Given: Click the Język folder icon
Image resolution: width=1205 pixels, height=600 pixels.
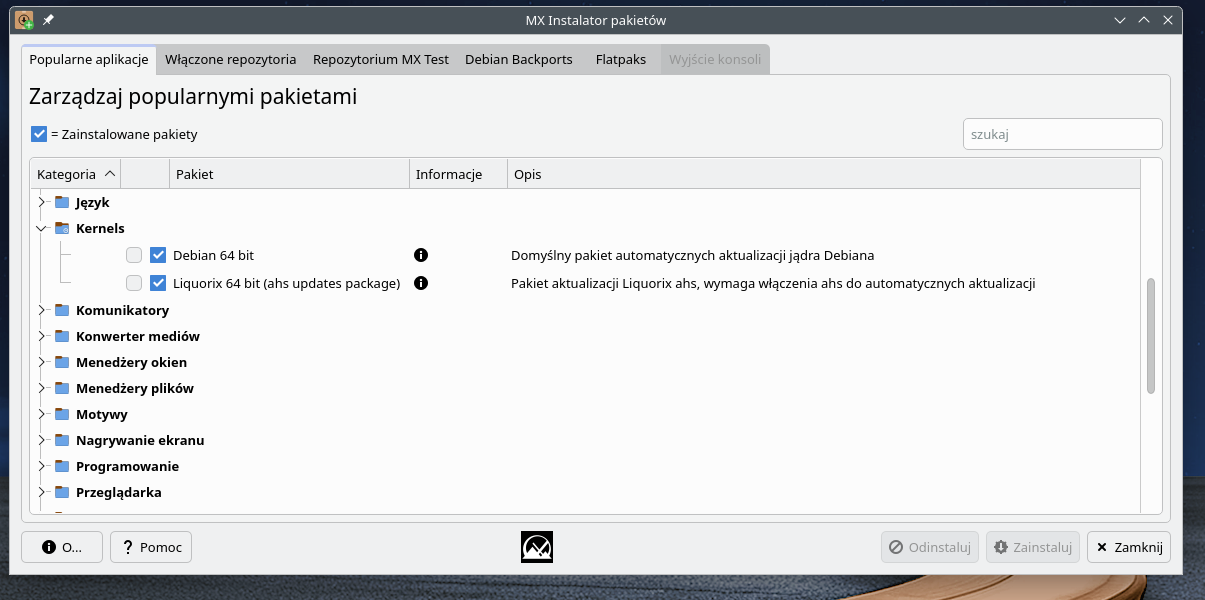Looking at the screenshot, I should pos(62,202).
